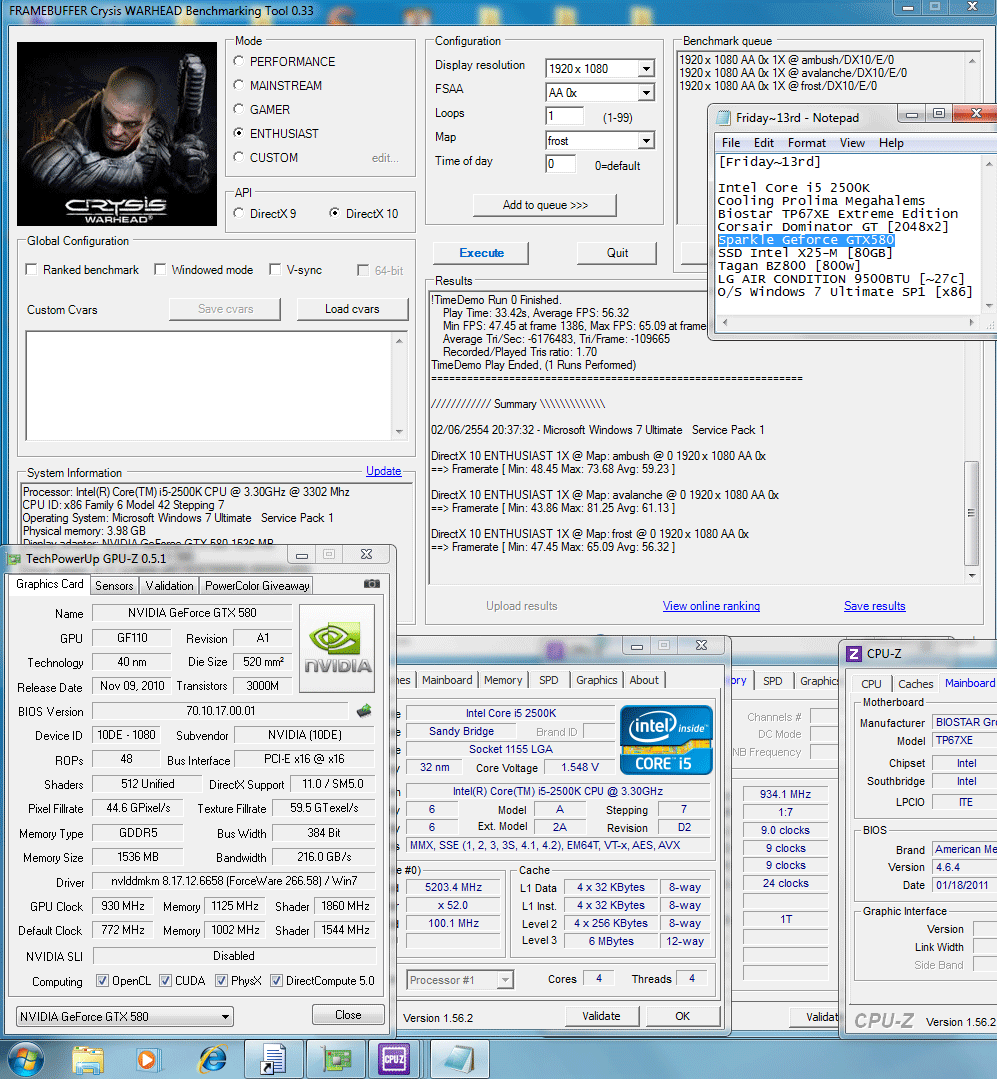Click the Notepad horizontal scrollbar
997x1079 pixels.
click(848, 322)
